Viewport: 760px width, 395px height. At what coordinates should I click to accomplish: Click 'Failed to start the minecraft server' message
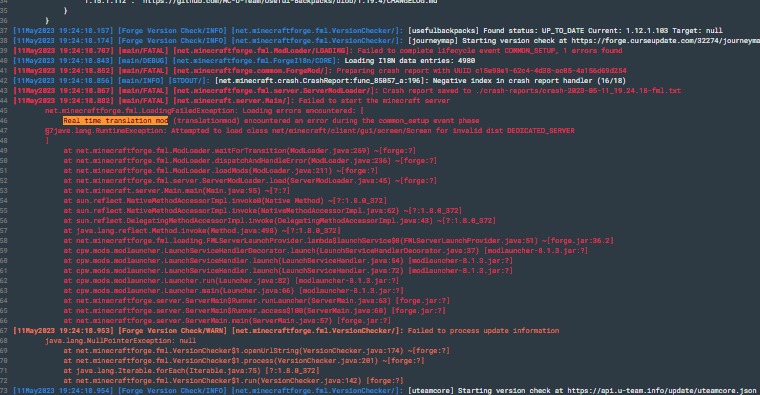tap(374, 101)
